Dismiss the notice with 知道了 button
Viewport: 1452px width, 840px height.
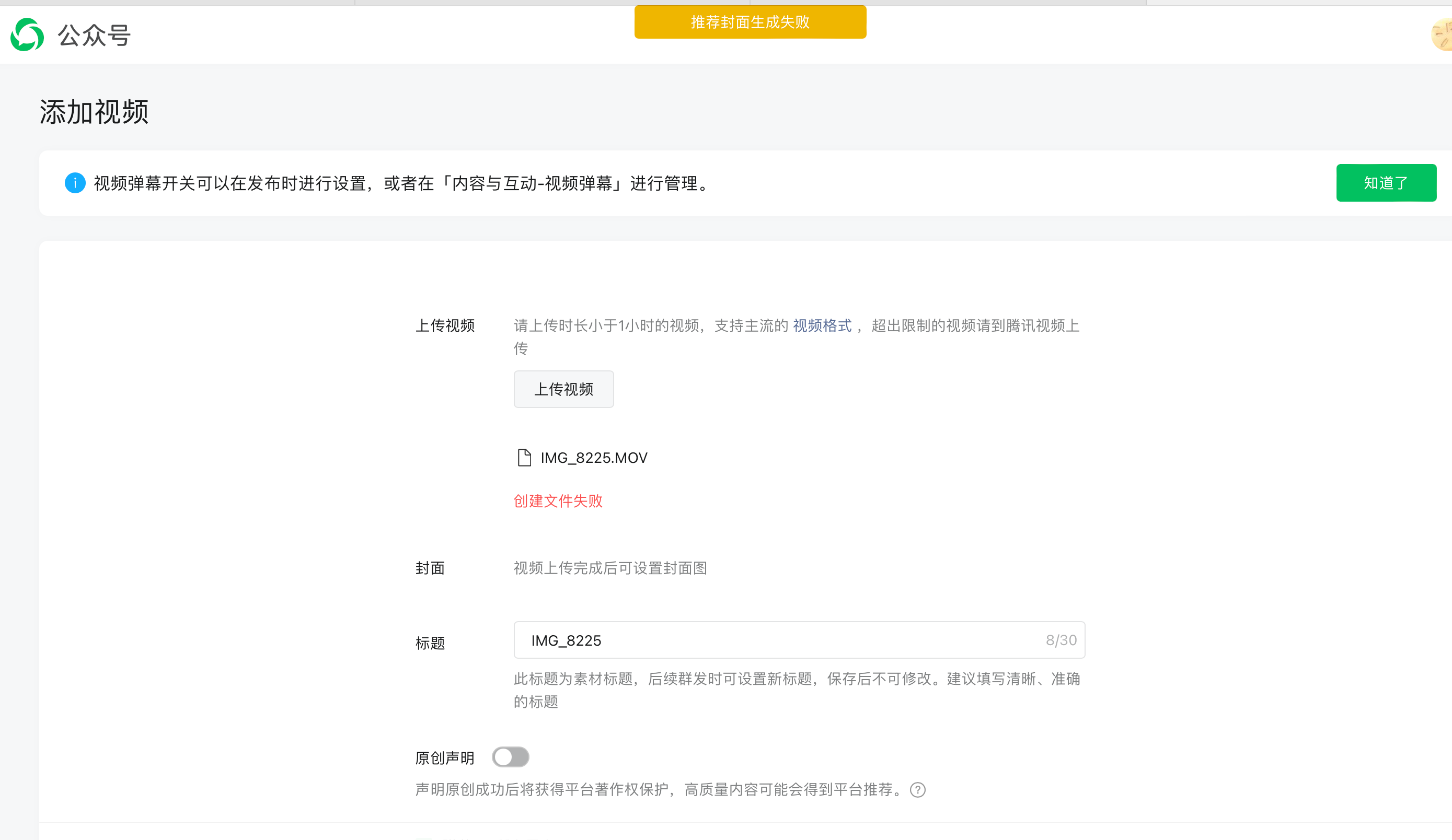click(1386, 183)
